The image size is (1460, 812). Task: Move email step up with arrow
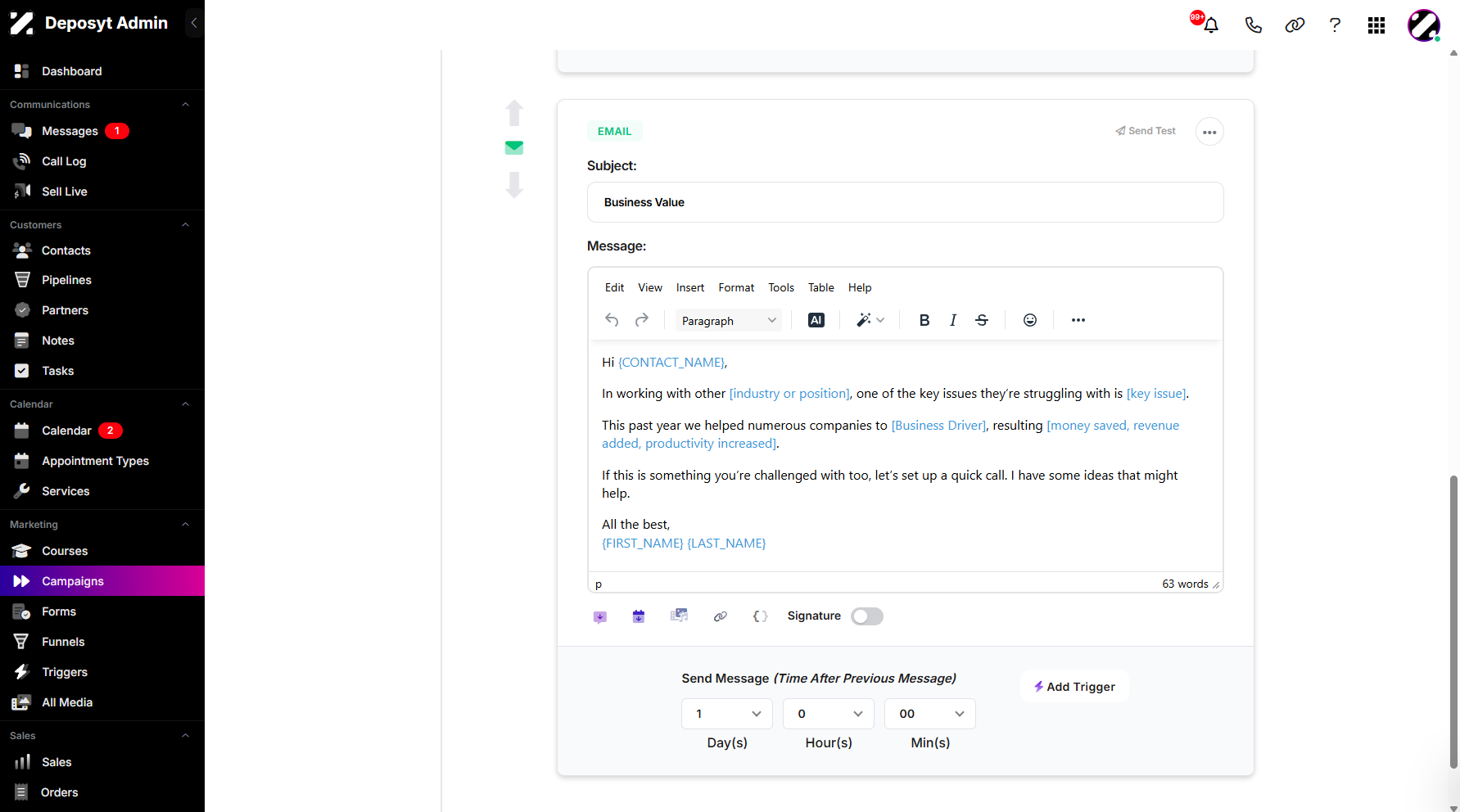514,113
